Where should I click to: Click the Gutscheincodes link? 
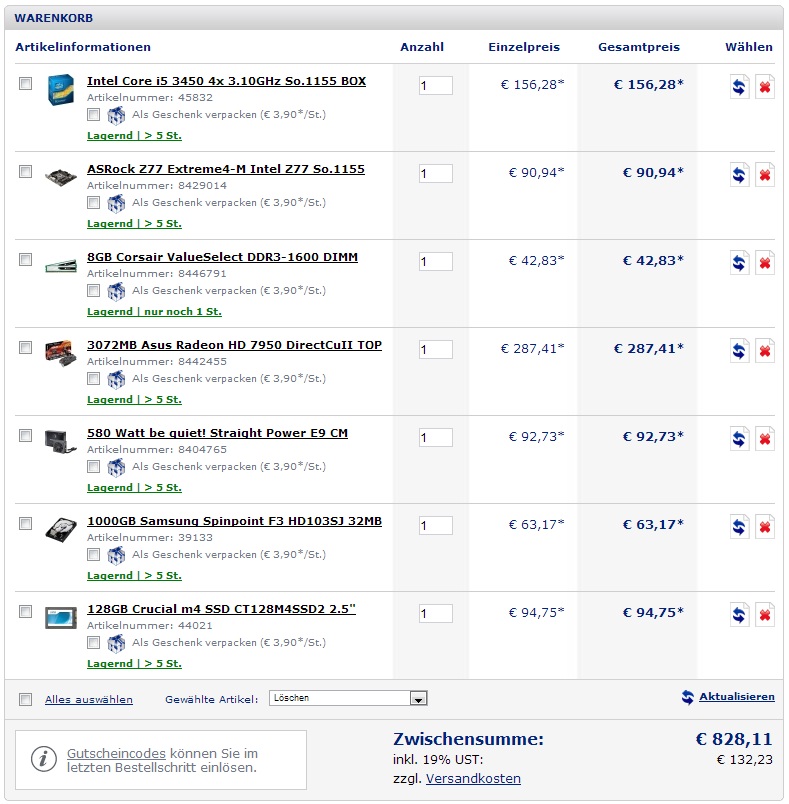coord(116,754)
